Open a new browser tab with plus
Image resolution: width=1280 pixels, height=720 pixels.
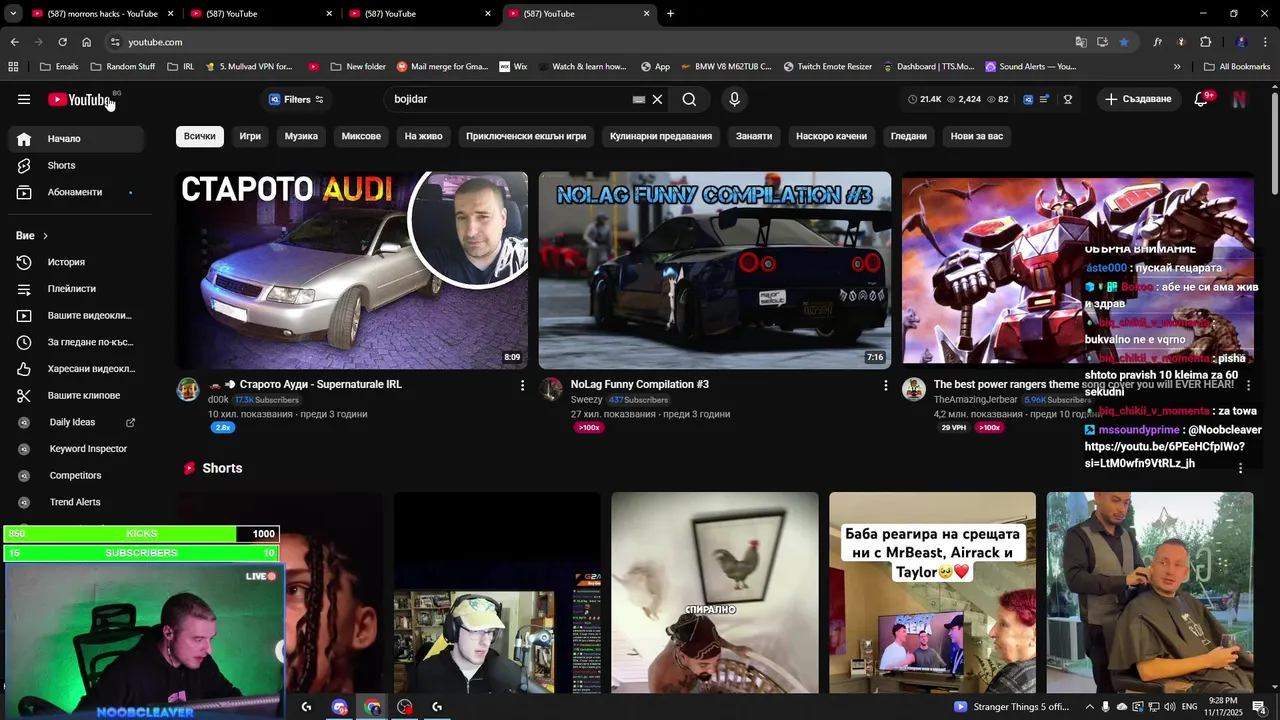tap(670, 14)
